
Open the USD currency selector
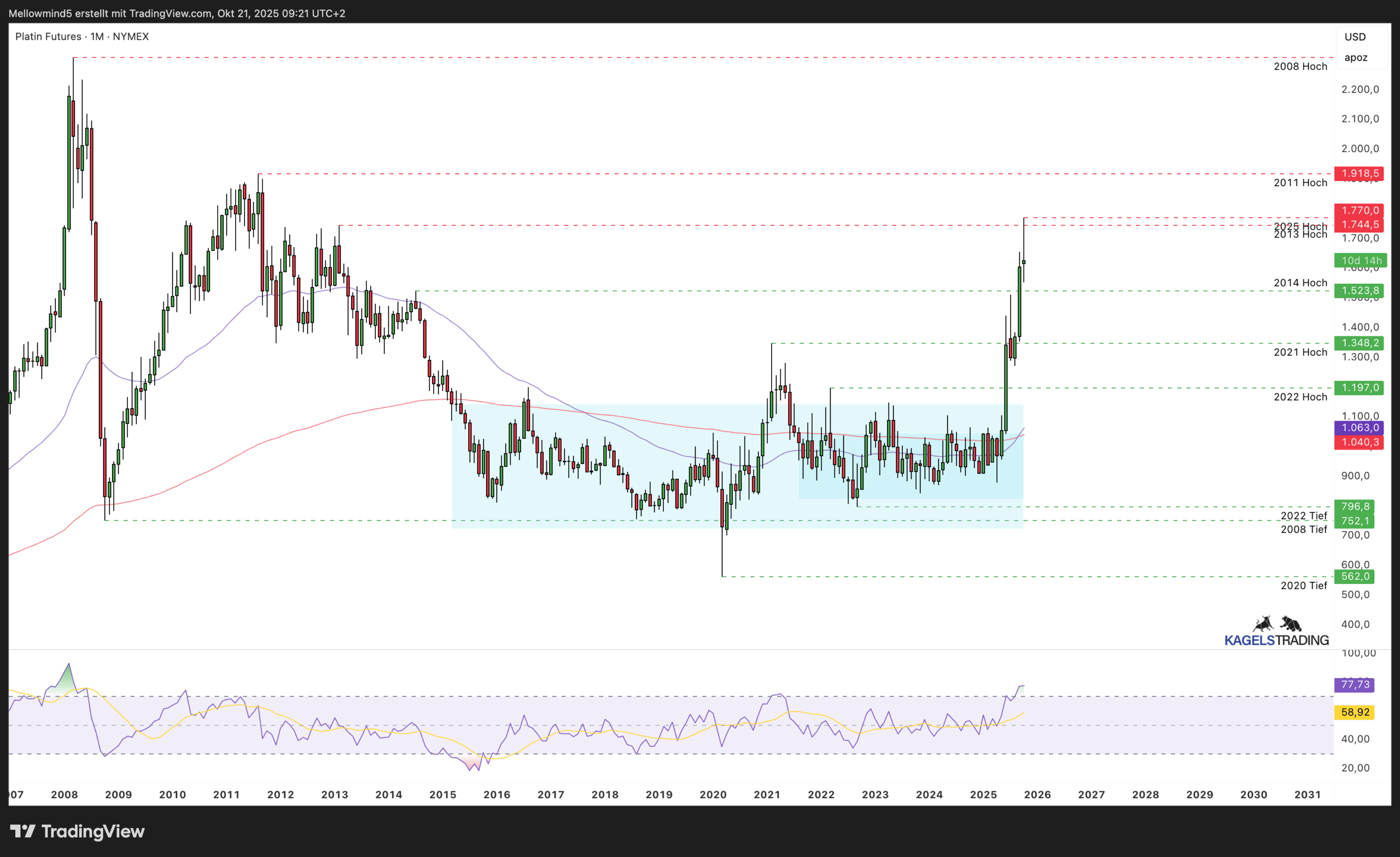1355,37
